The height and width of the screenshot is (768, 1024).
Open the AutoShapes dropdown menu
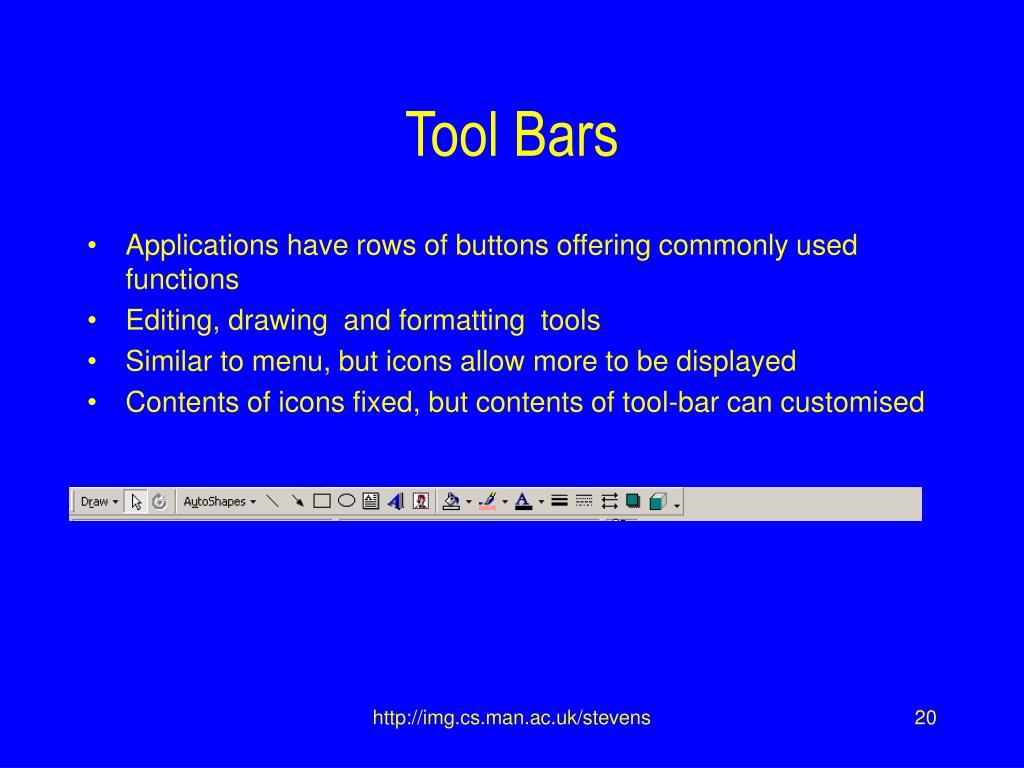pyautogui.click(x=219, y=502)
